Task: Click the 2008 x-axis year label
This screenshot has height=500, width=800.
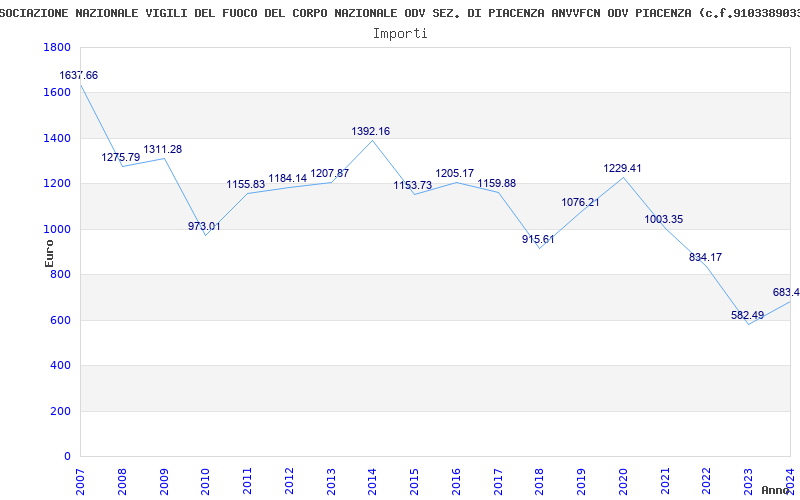Action: (x=122, y=482)
